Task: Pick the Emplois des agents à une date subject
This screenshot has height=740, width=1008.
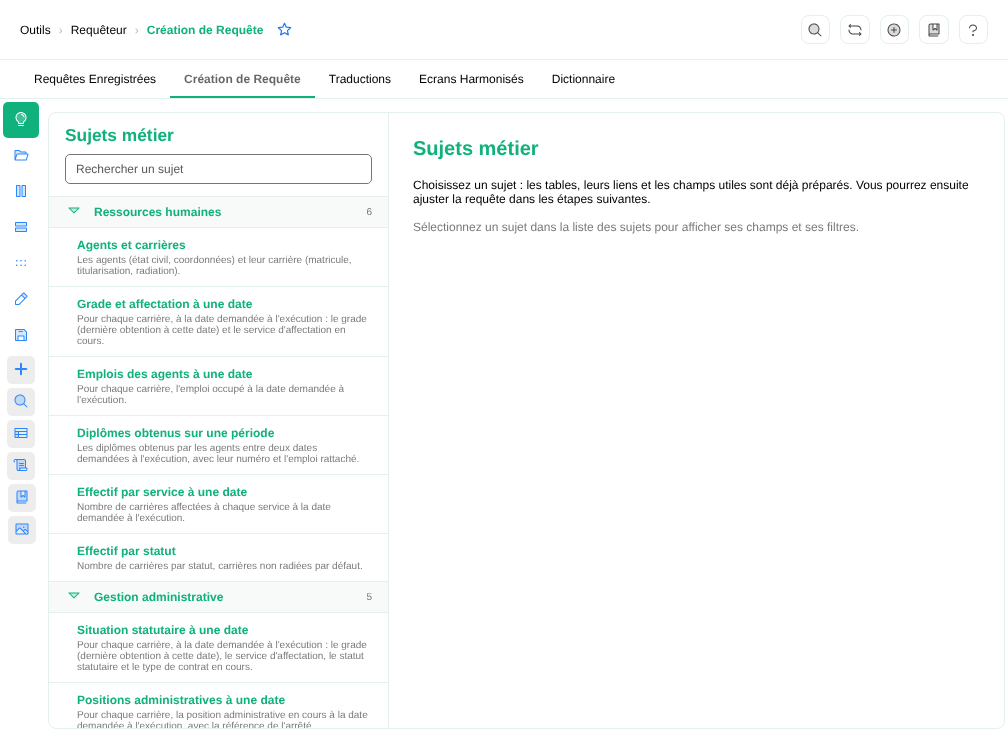Action: 219,386
